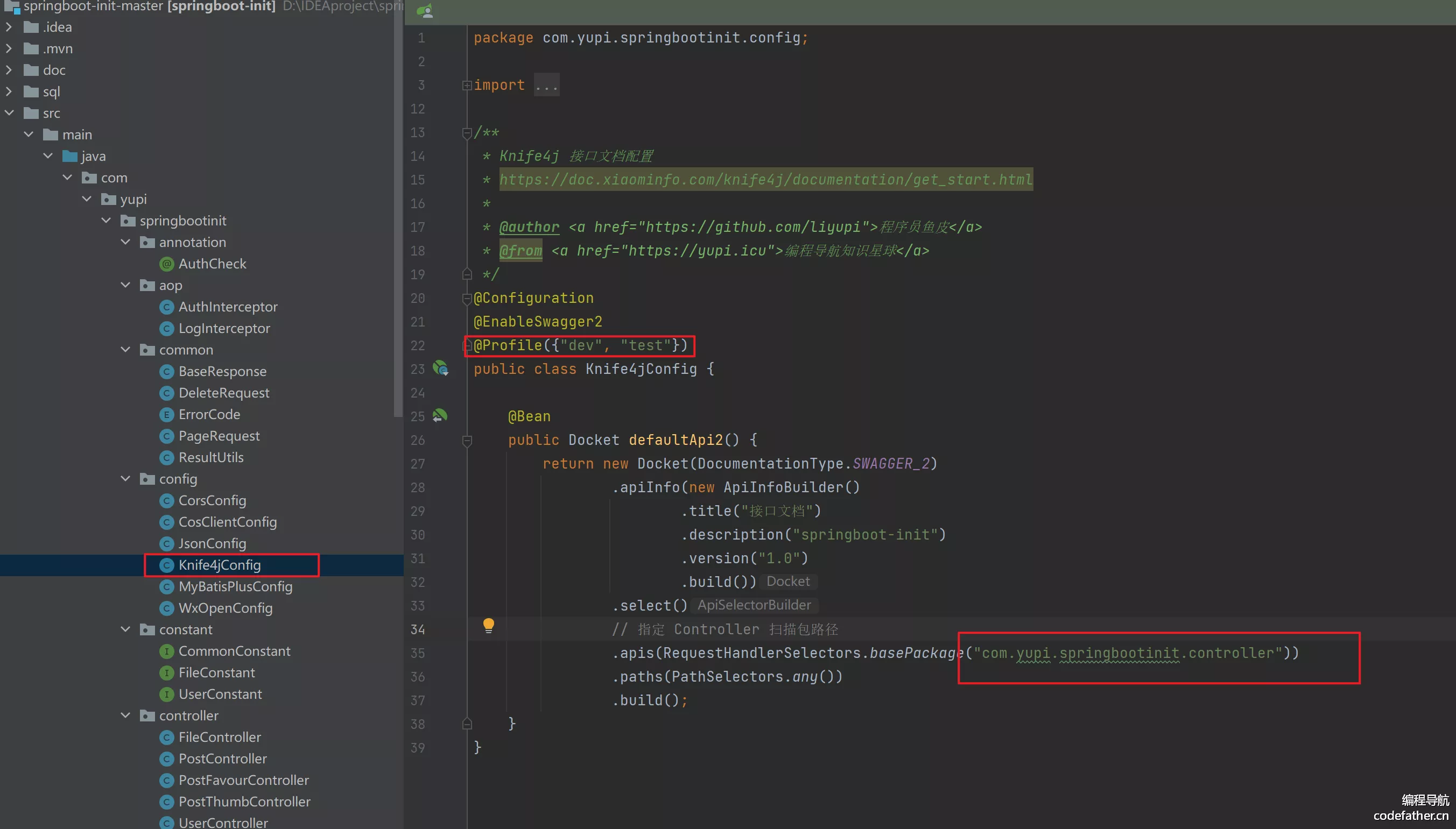Viewport: 1456px width, 829px height.
Task: Click the yellow intention lightbulb icon
Action: click(488, 625)
